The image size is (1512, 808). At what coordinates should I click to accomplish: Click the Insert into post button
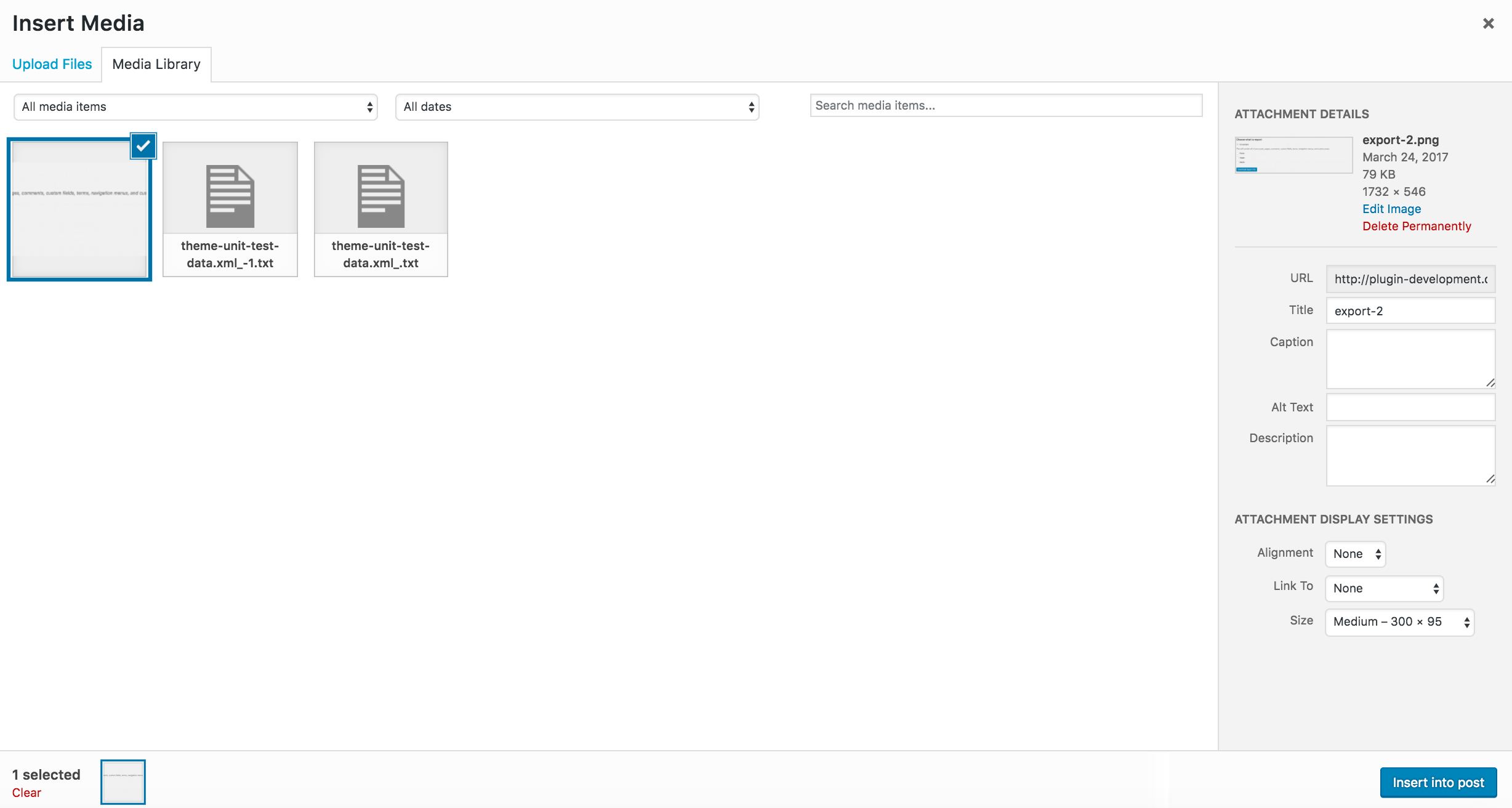[1438, 782]
